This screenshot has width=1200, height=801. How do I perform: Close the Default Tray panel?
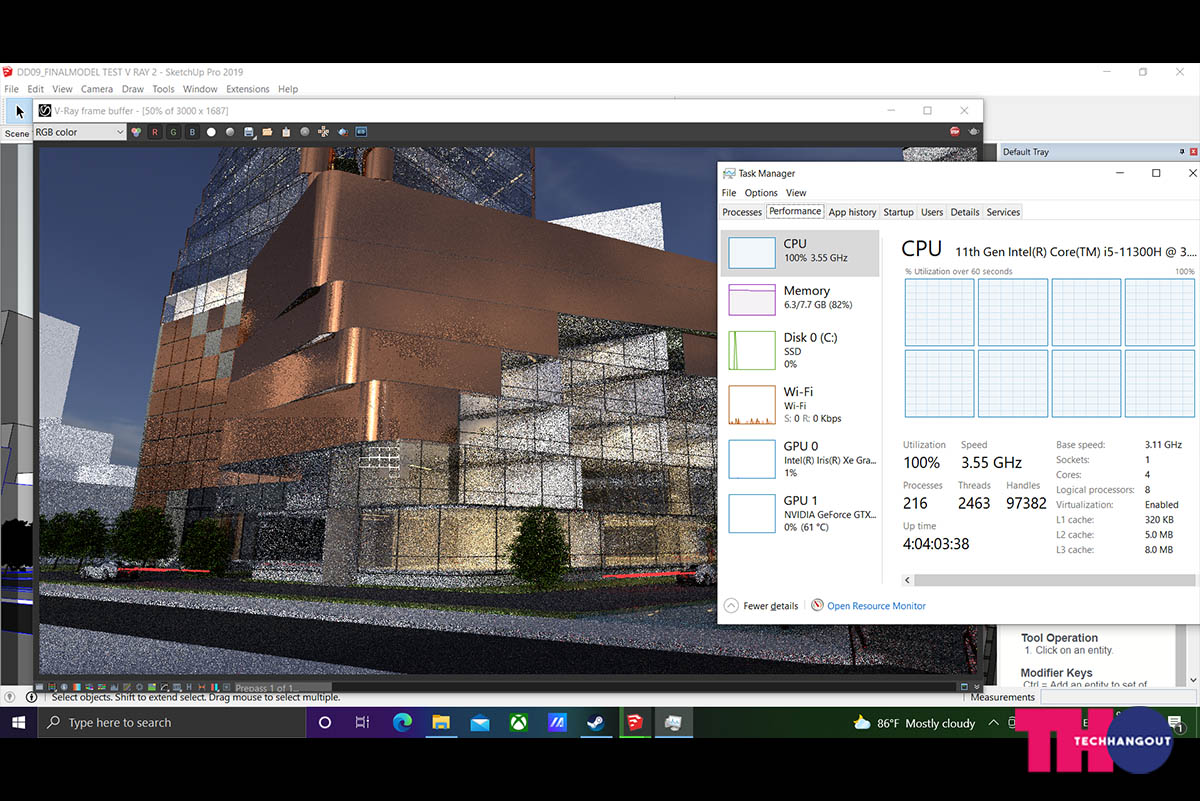(1194, 152)
